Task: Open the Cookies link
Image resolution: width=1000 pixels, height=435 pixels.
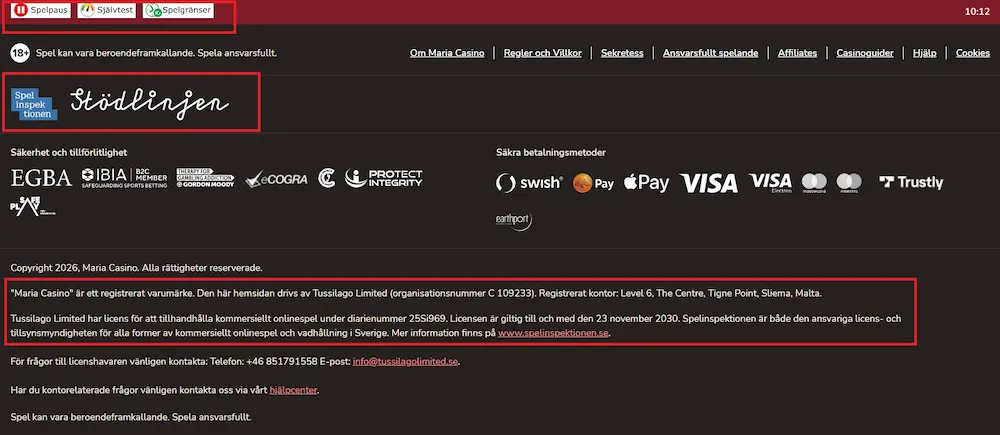Action: [x=973, y=54]
